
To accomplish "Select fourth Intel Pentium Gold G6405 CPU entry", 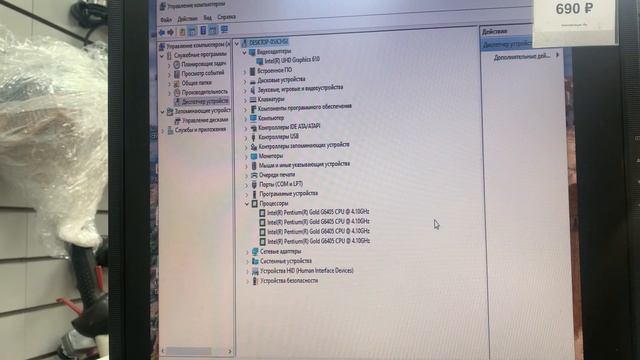I will pyautogui.click(x=319, y=241).
